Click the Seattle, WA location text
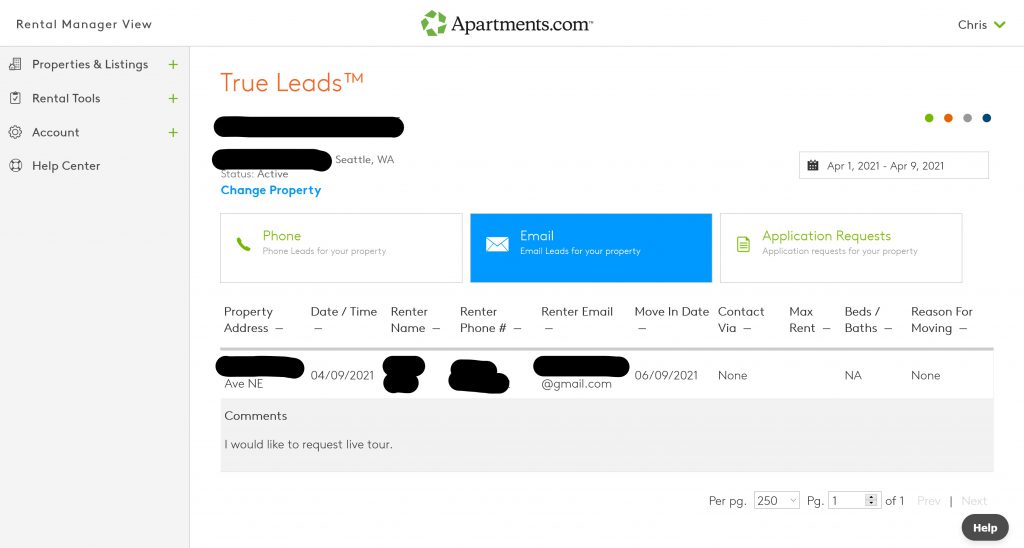Viewport: 1024px width, 548px height. coord(364,159)
